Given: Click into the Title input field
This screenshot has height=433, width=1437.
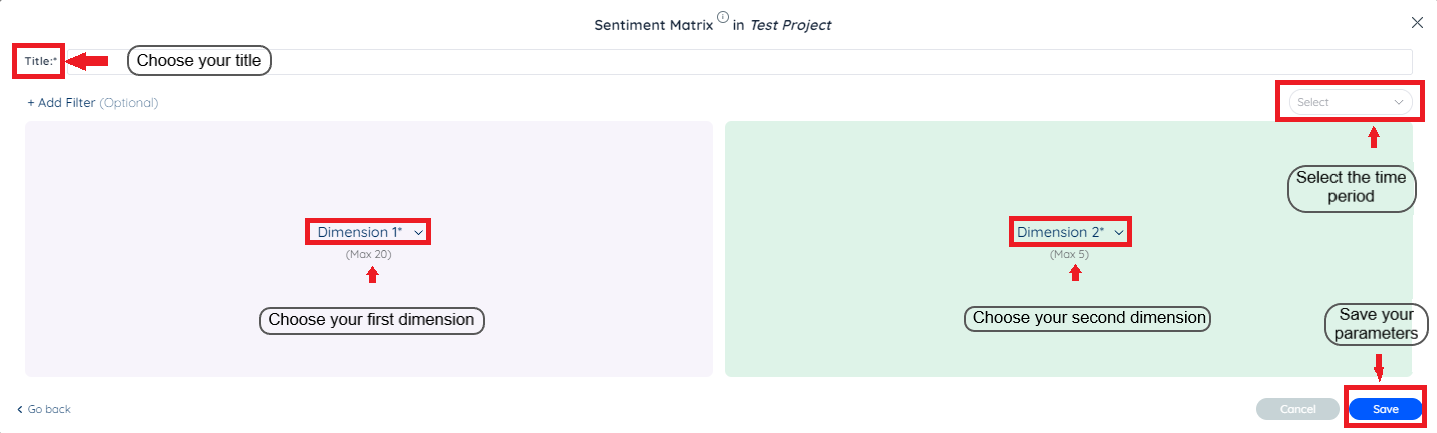Looking at the screenshot, I should pos(800,61).
